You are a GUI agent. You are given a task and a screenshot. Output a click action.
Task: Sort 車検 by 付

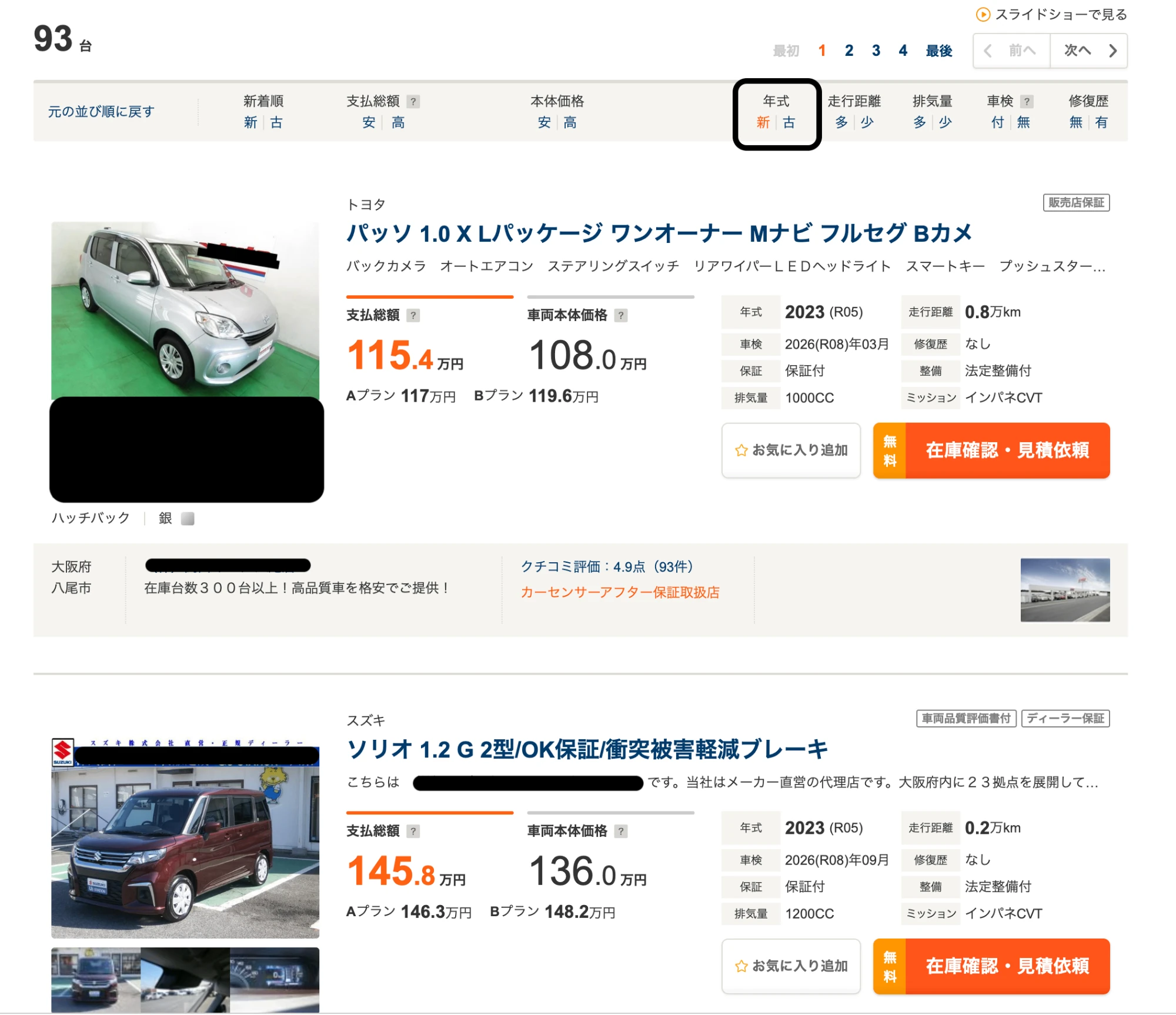(998, 122)
